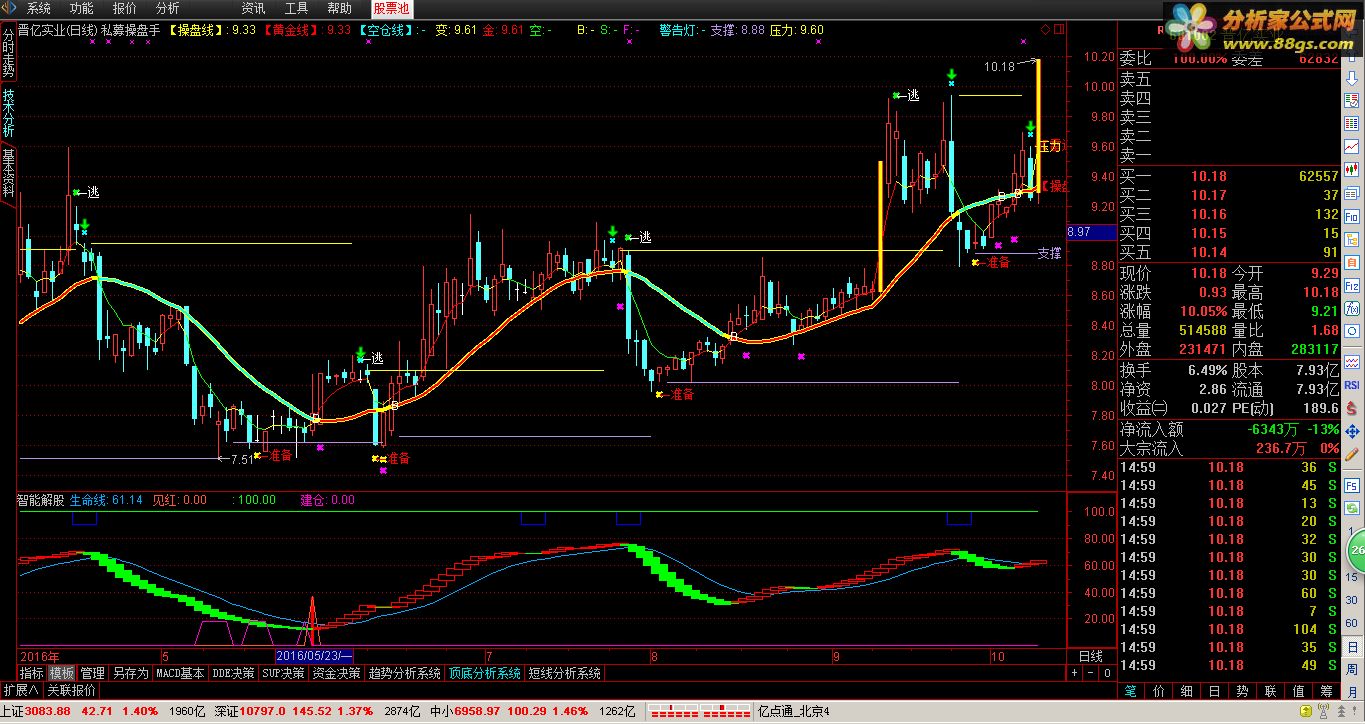
Task: Click the green 26 round badge
Action: click(1357, 549)
